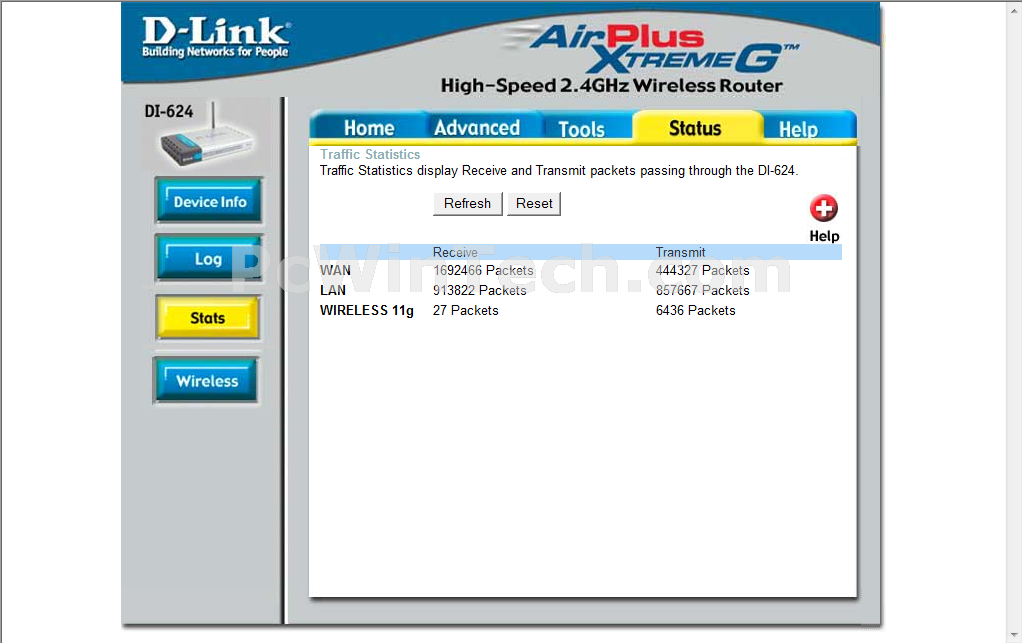The height and width of the screenshot is (643, 1022).
Task: Switch to the Advanced tab
Action: point(477,128)
